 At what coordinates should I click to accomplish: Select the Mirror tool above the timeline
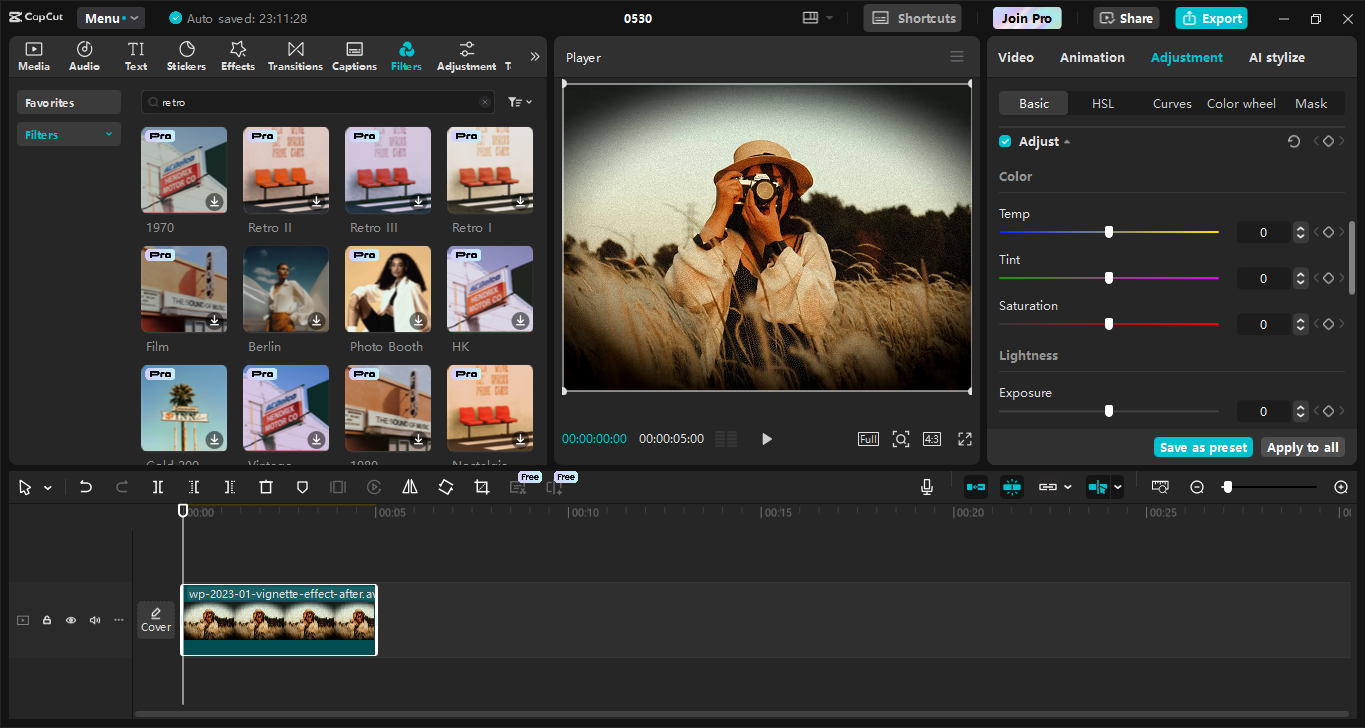coord(410,487)
